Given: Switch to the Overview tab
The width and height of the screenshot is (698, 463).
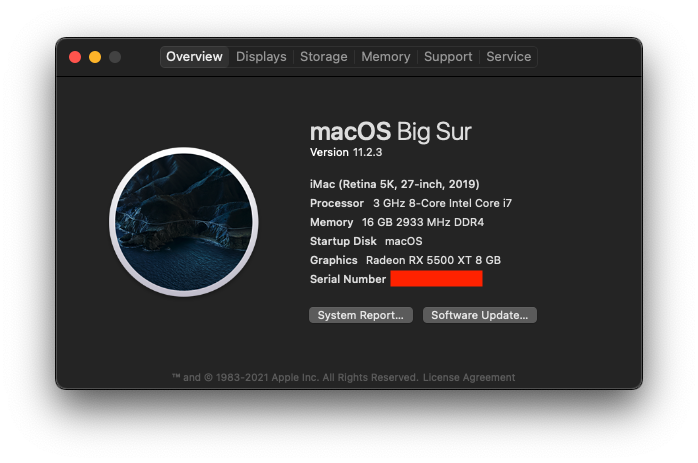Looking at the screenshot, I should (x=194, y=57).
